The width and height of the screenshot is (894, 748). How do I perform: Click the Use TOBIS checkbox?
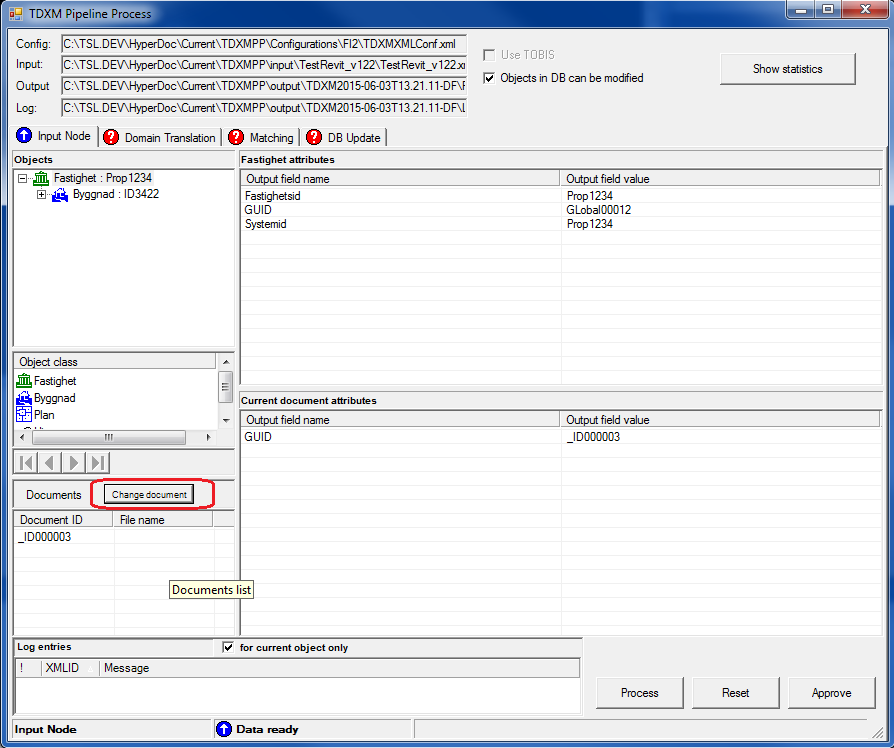[x=490, y=55]
